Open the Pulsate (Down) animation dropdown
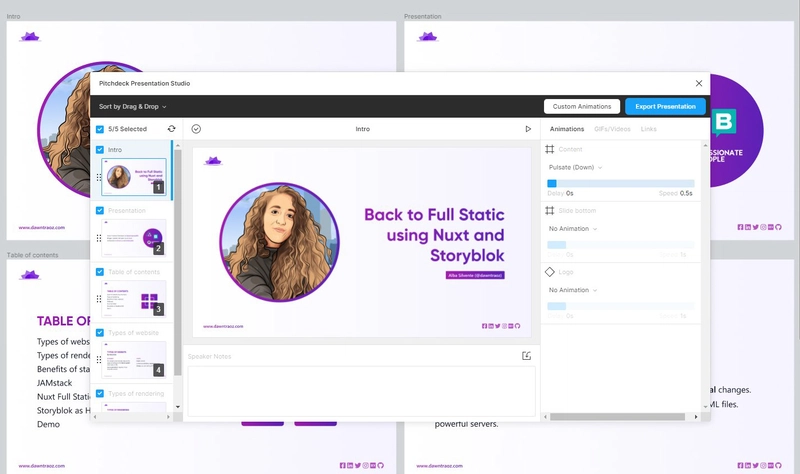This screenshot has height=474, width=800. click(576, 167)
